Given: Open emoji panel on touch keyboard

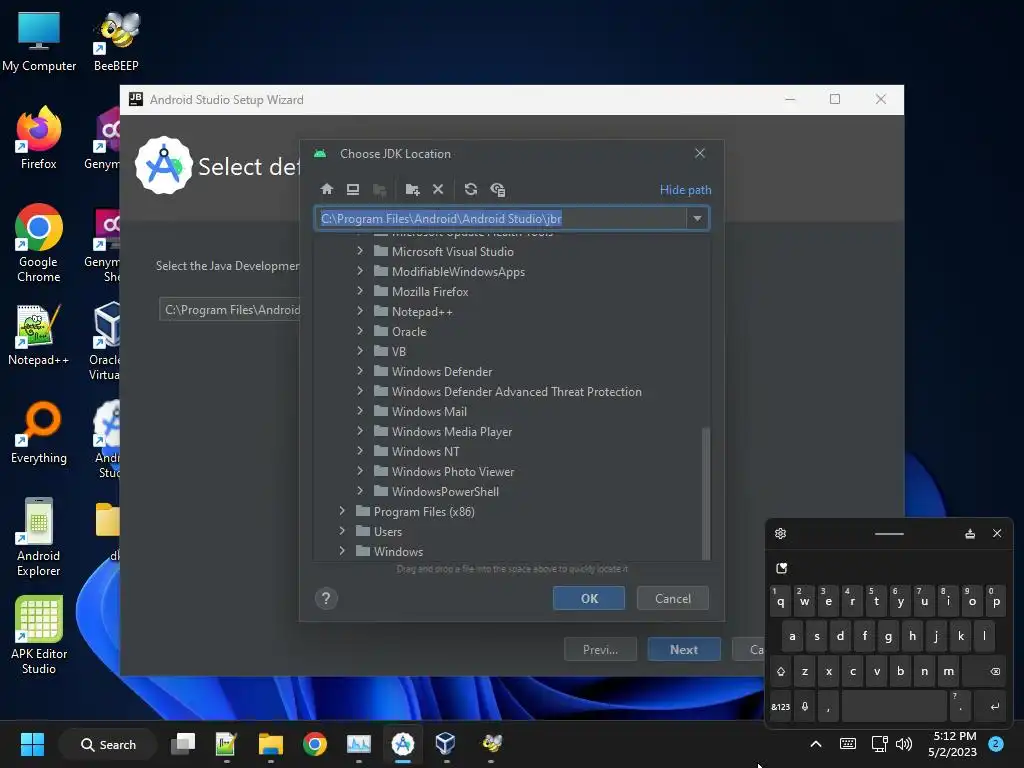Looking at the screenshot, I should tap(782, 568).
